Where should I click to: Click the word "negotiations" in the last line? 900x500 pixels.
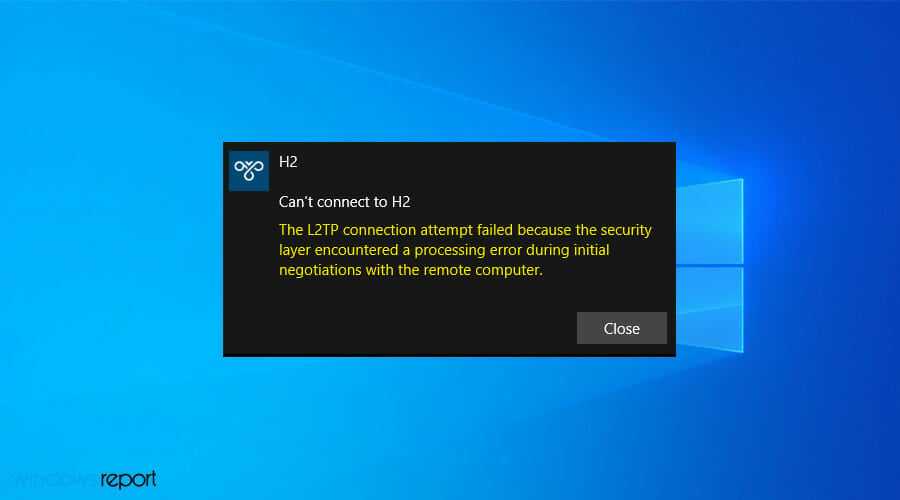point(320,270)
